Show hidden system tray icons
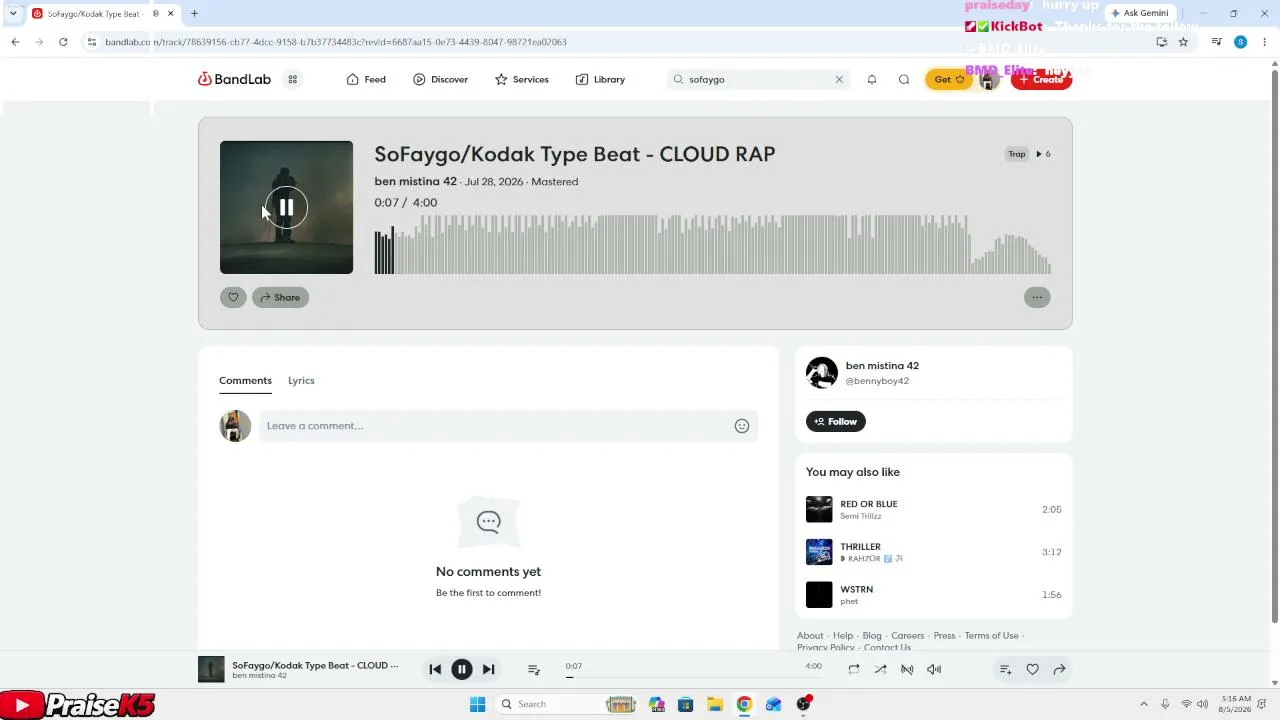Viewport: 1280px width, 720px height. 1144,704
